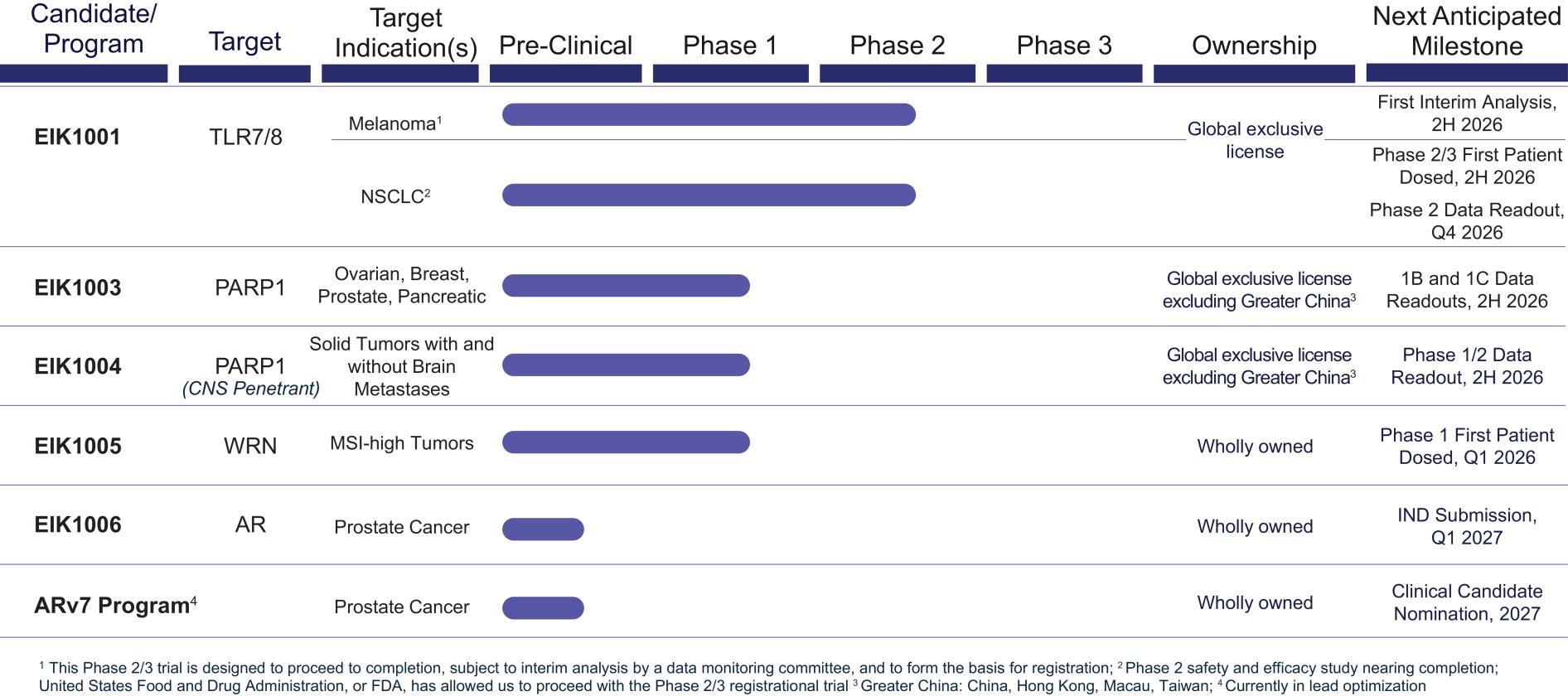Image resolution: width=1568 pixels, height=696 pixels.
Task: Select the Next Anticipated Milestone header
Action: point(1466,31)
